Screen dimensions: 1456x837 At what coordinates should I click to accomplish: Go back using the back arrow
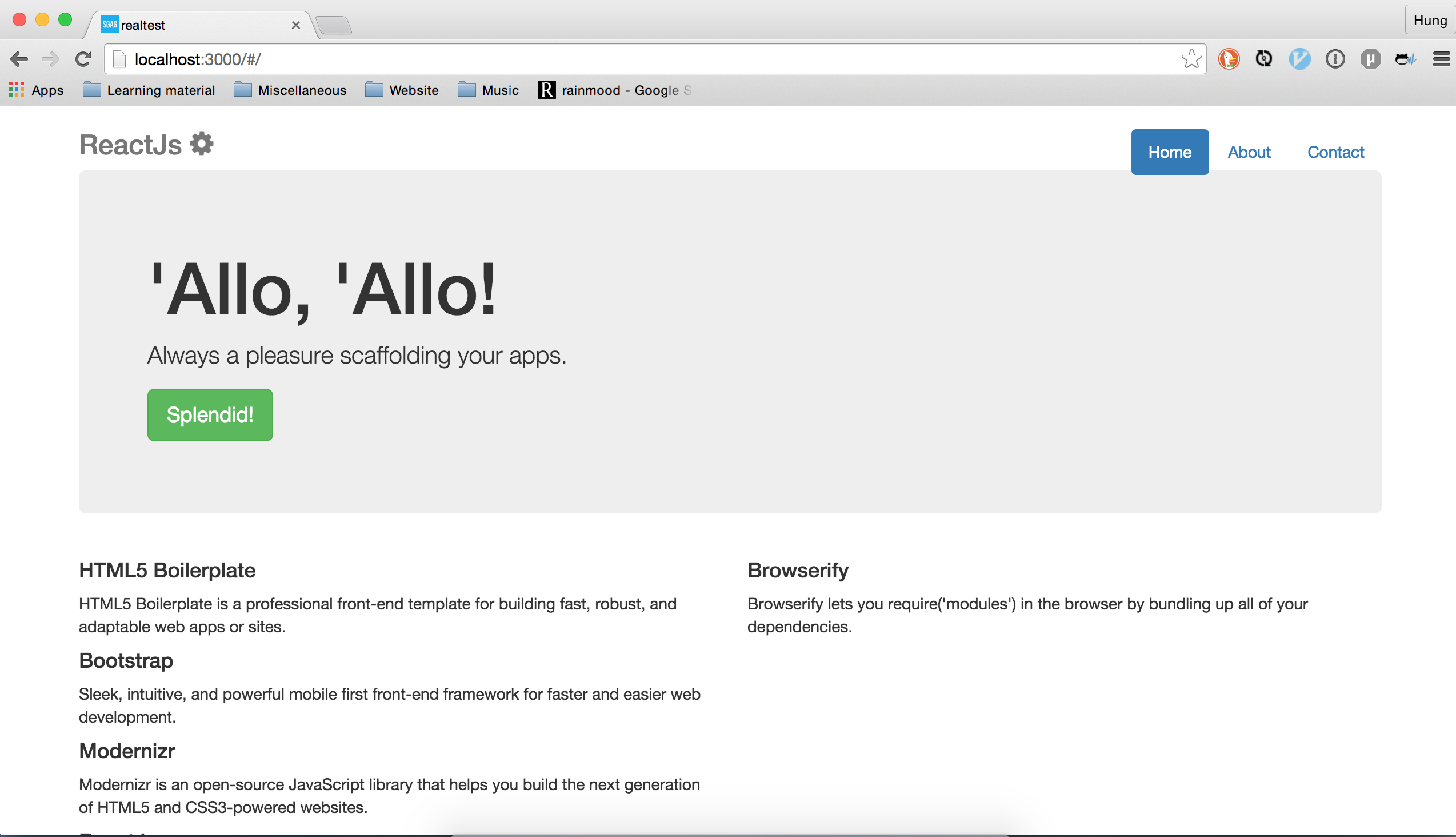click(19, 59)
